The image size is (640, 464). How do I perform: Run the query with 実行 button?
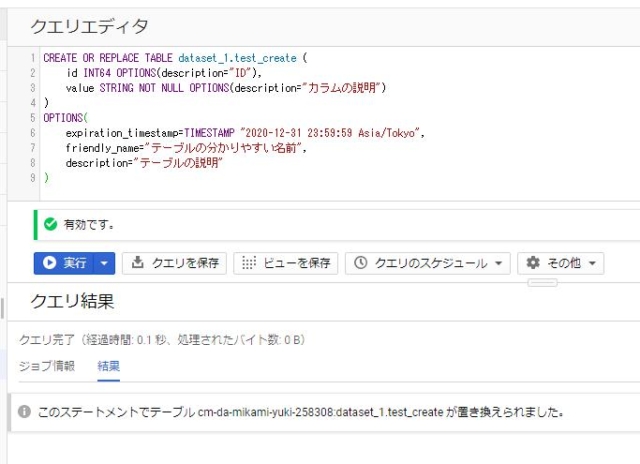[64, 263]
